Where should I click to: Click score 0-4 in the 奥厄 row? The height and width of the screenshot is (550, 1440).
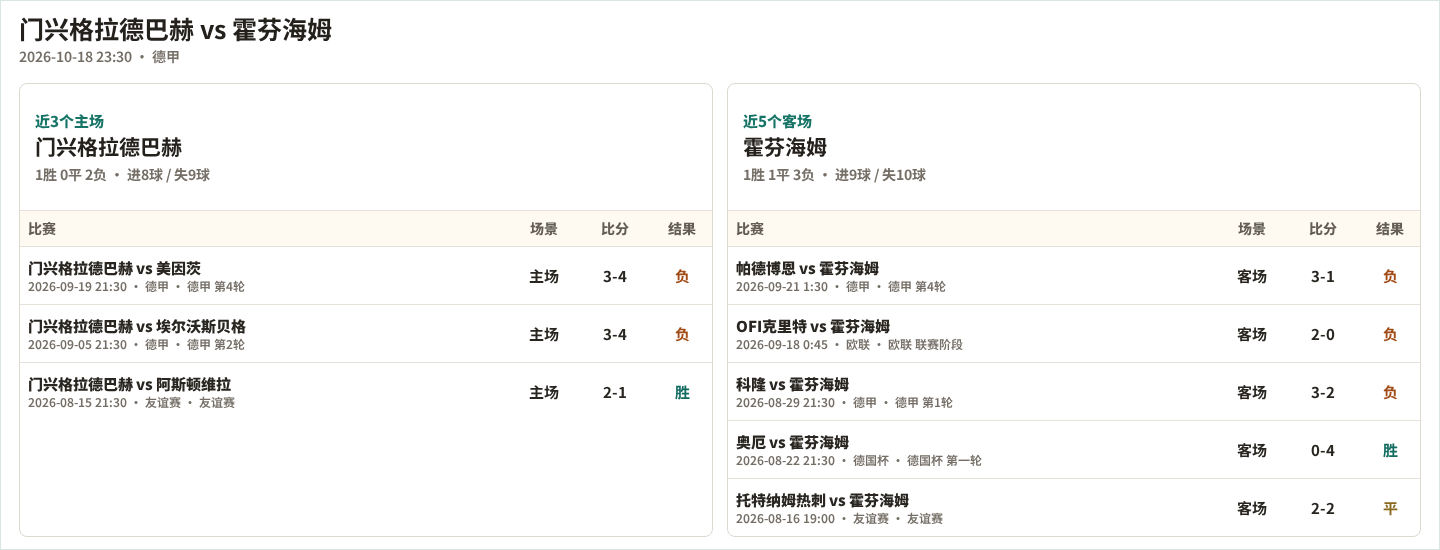(x=1323, y=450)
